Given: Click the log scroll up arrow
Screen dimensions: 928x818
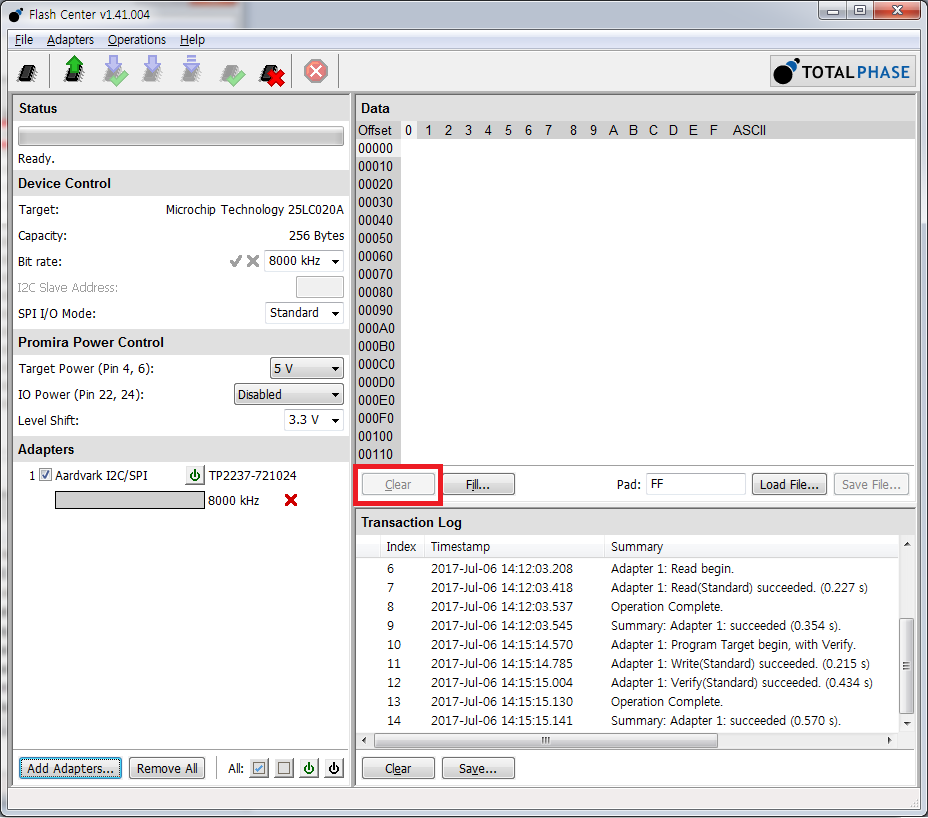Looking at the screenshot, I should tap(906, 544).
